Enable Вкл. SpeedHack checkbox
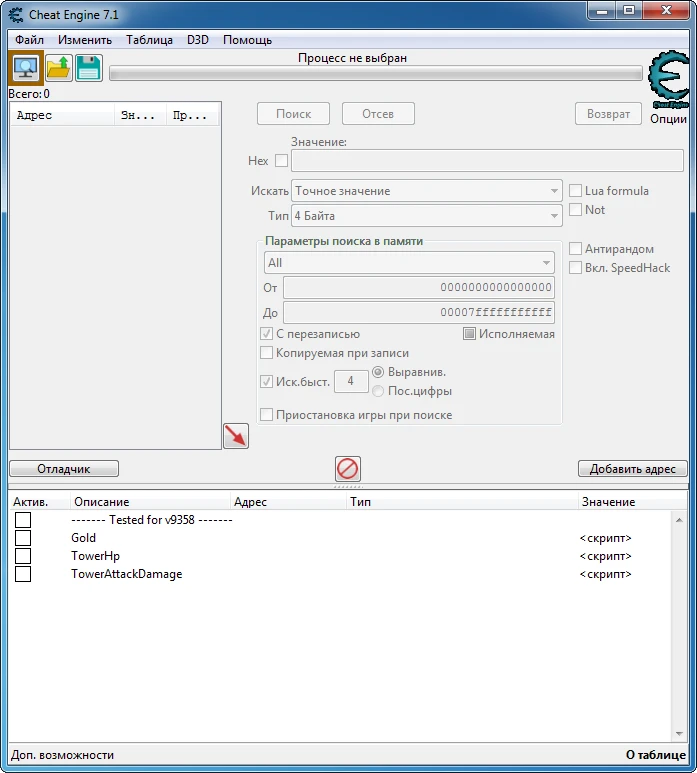The image size is (697, 773). click(x=575, y=268)
